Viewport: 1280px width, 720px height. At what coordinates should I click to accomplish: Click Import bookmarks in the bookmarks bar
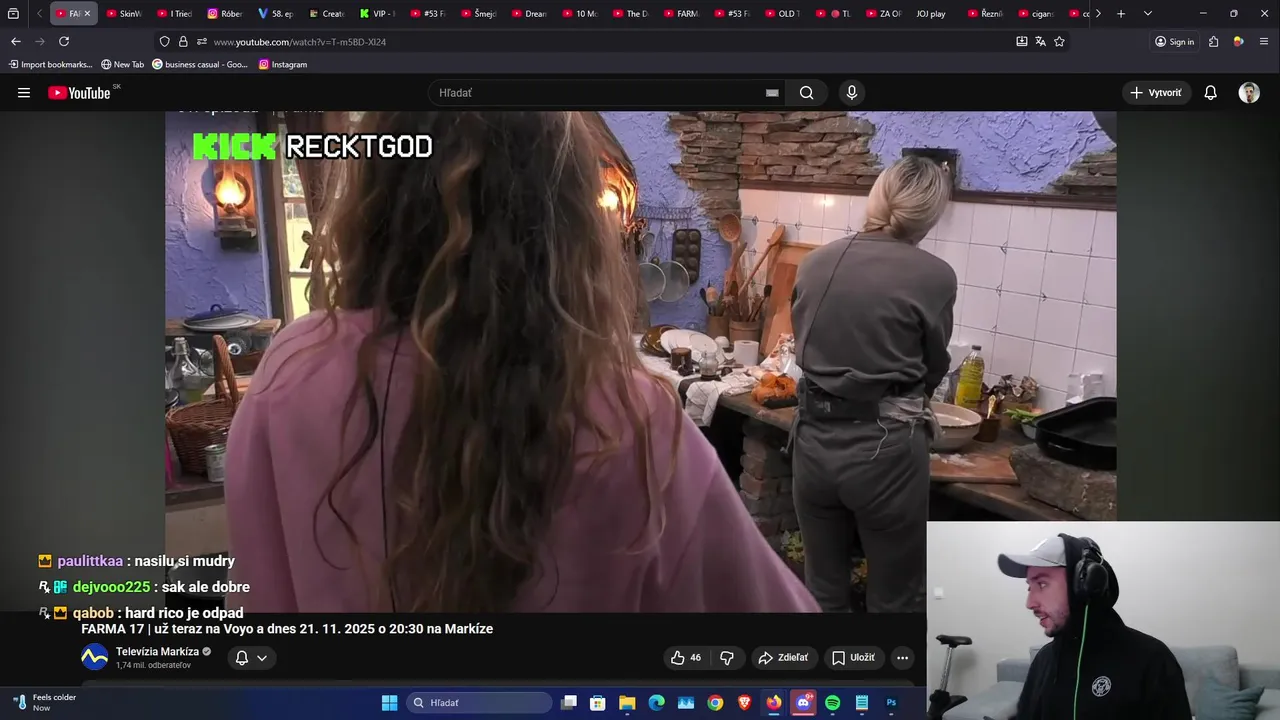click(x=50, y=64)
